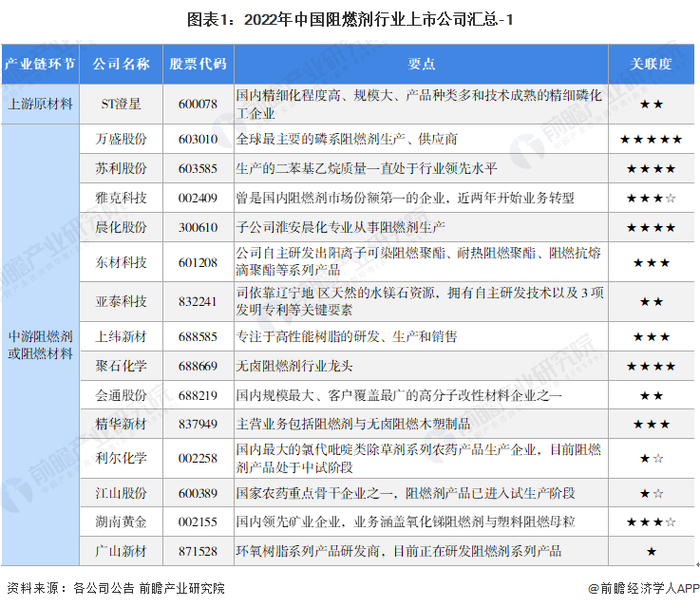Click stock code 601208
The image size is (700, 608).
pyautogui.click(x=198, y=262)
